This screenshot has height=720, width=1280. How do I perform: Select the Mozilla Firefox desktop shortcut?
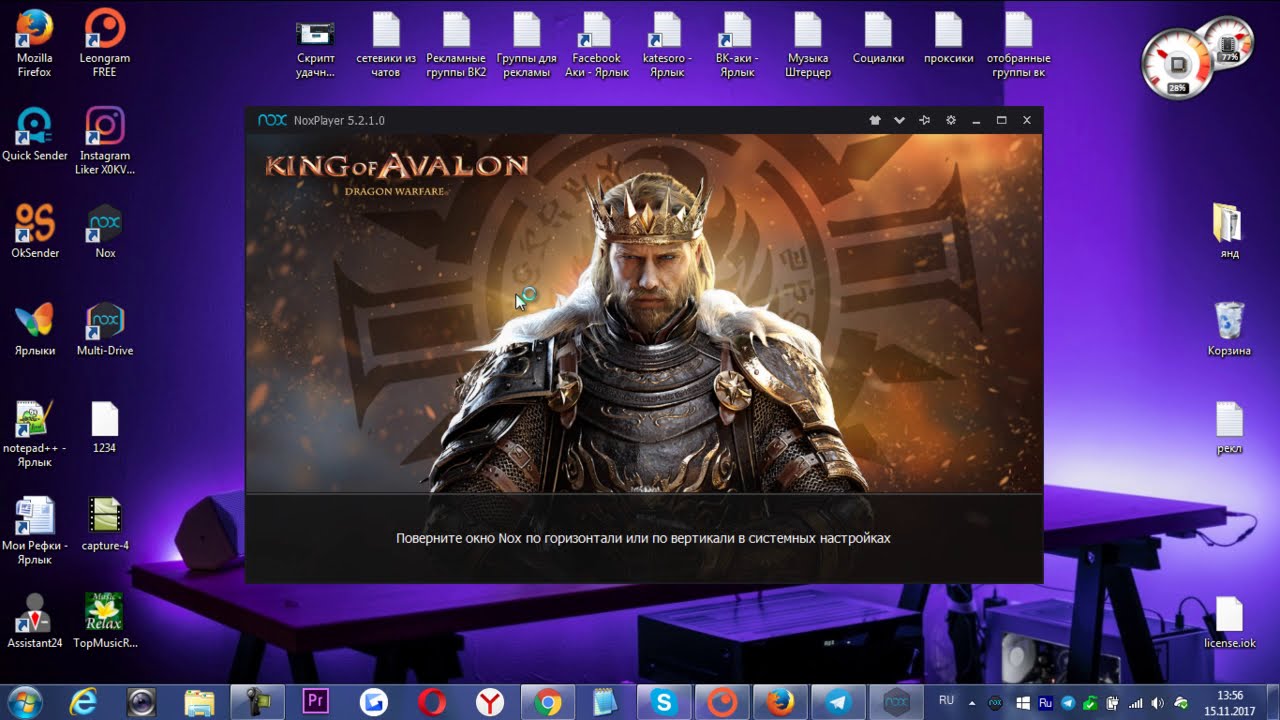tap(35, 43)
